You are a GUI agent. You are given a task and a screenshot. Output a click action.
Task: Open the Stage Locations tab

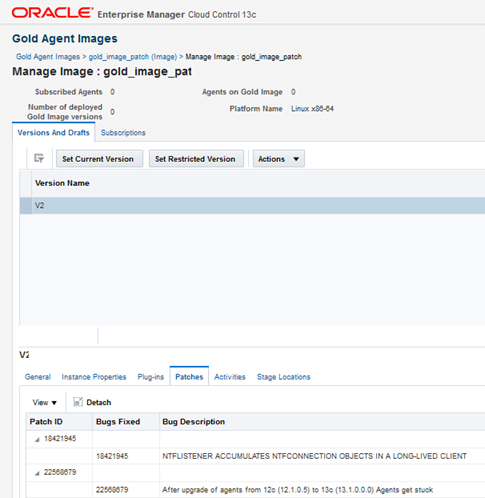click(283, 377)
